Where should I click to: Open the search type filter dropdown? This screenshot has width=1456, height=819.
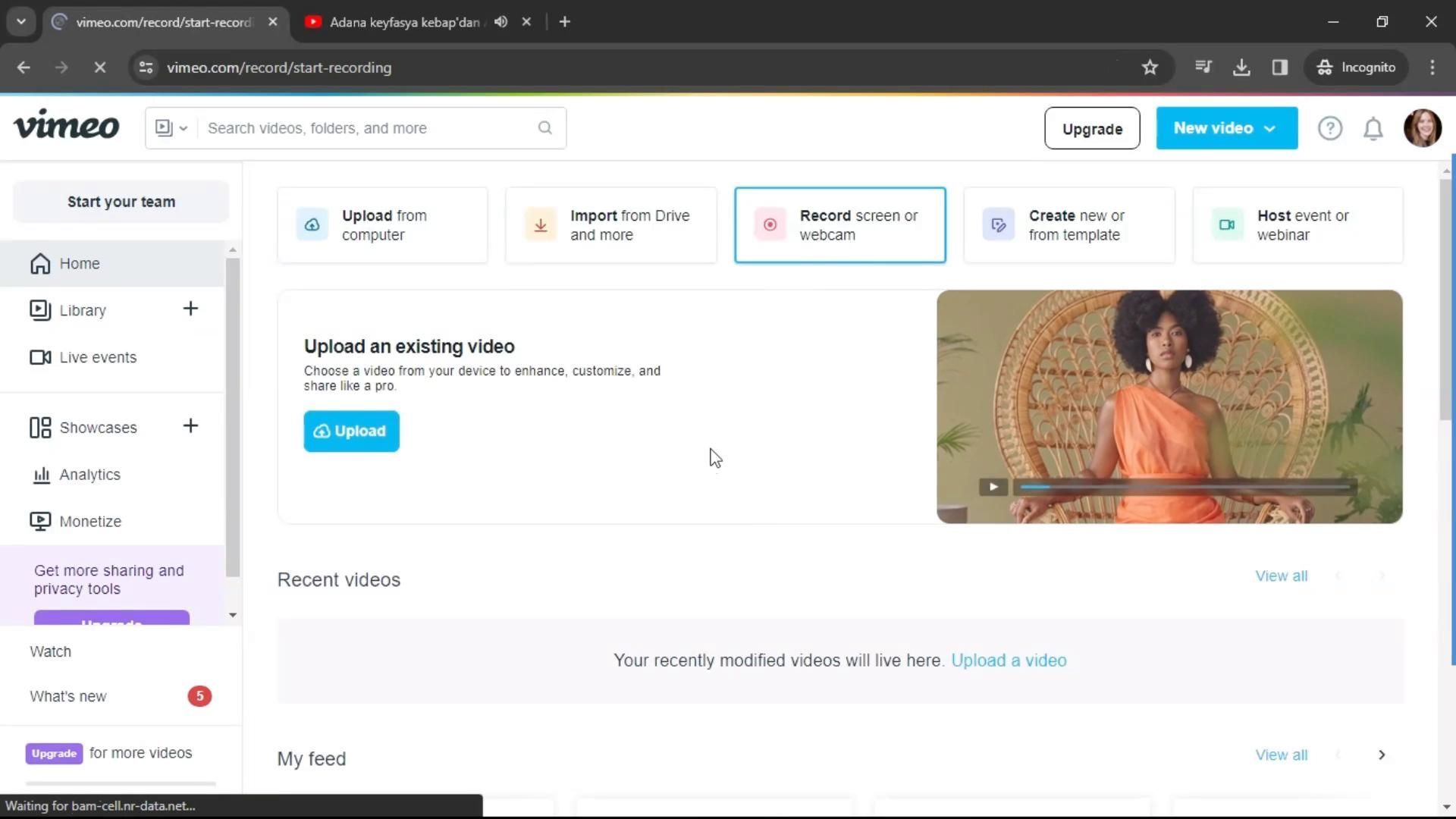click(171, 128)
